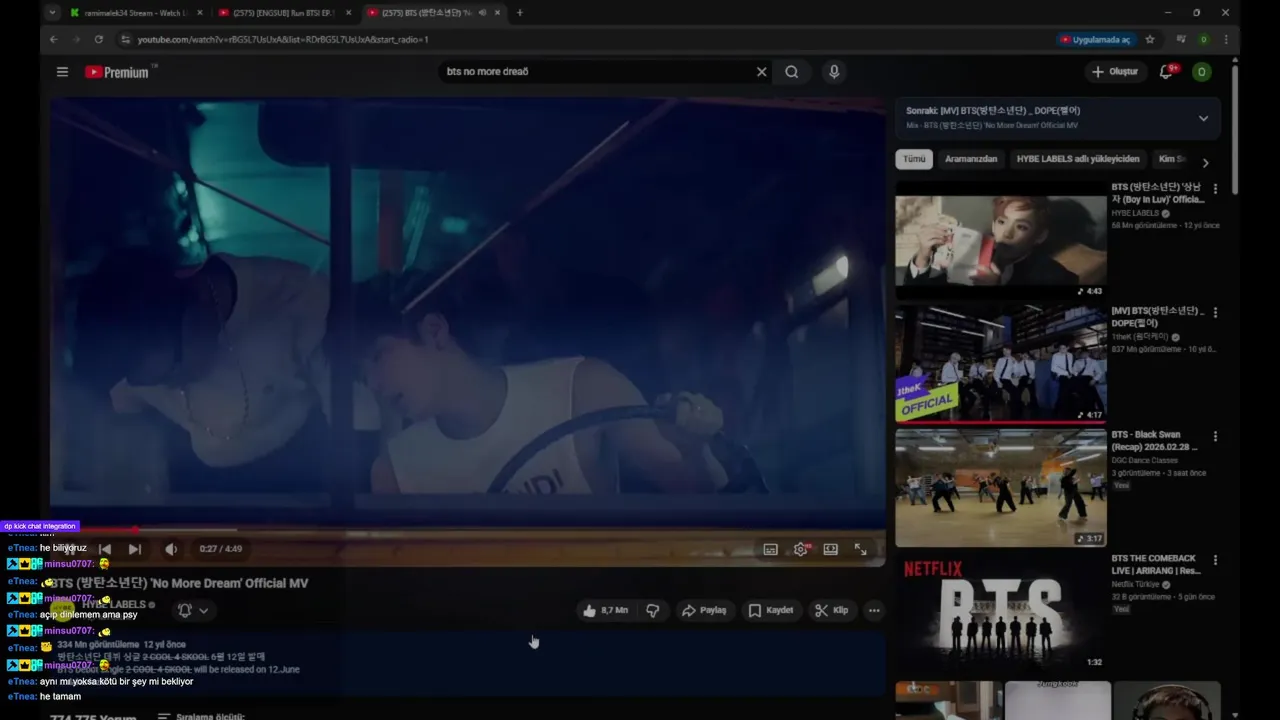Open subscription bell notification dropdown

[193, 610]
